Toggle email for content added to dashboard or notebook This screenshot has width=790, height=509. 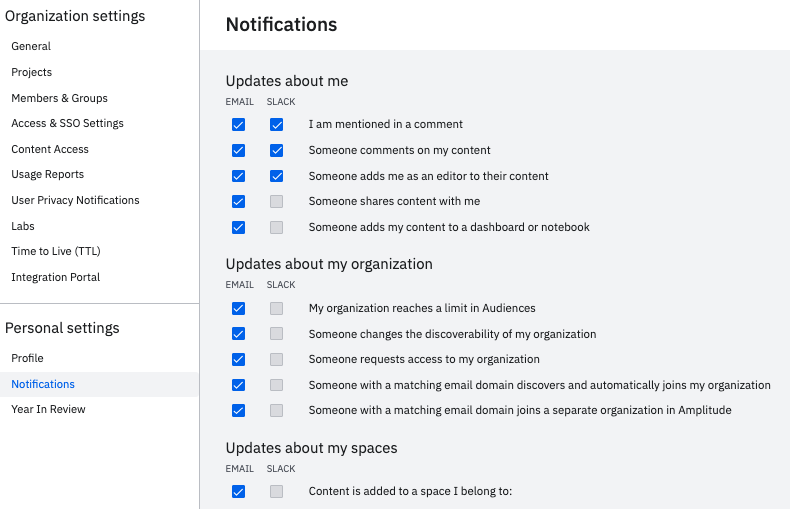(238, 227)
